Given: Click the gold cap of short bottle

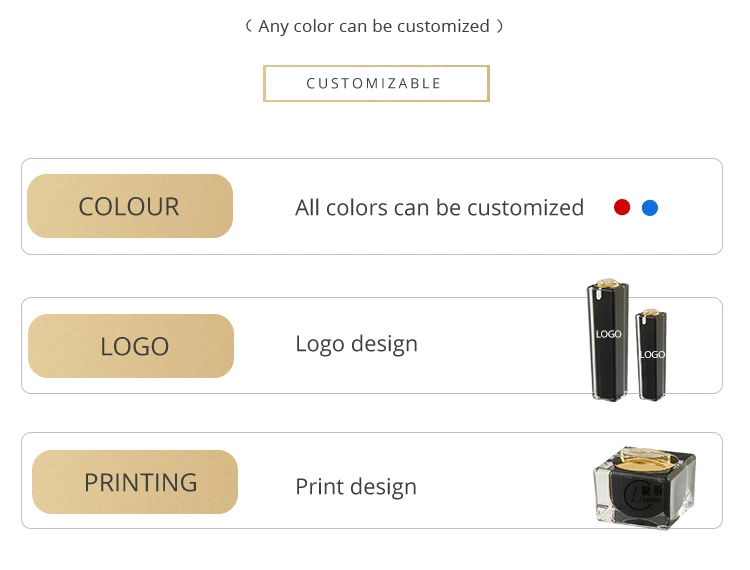Looking at the screenshot, I should [651, 313].
